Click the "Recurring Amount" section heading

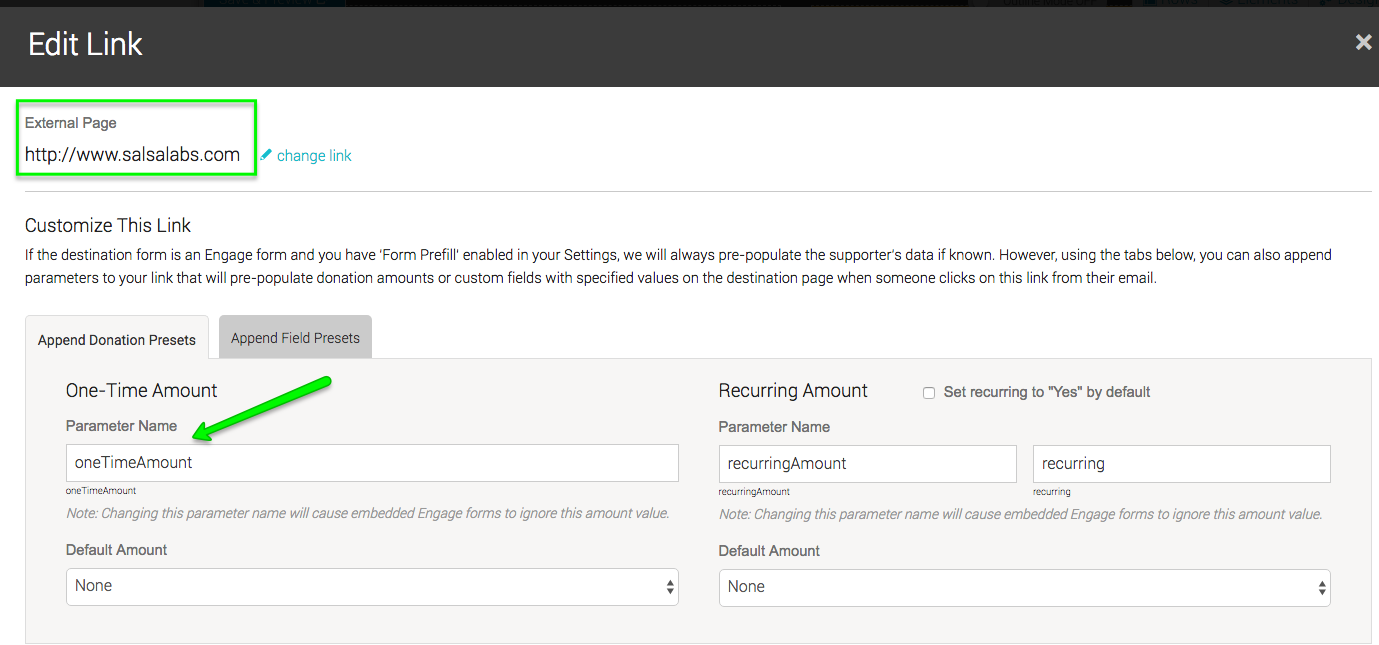793,390
